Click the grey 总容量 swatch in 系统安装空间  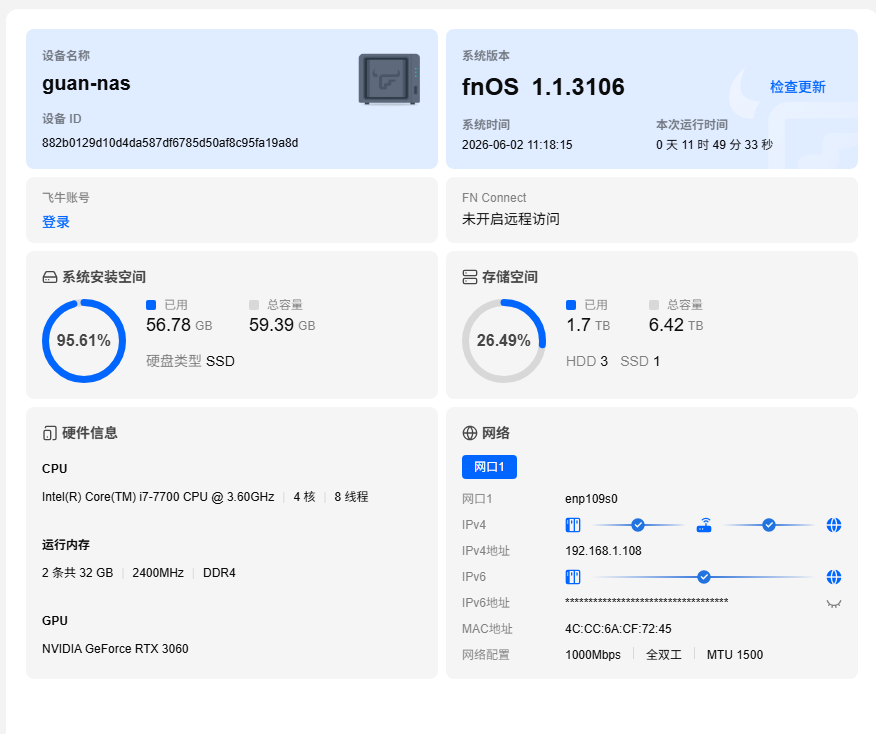point(254,305)
